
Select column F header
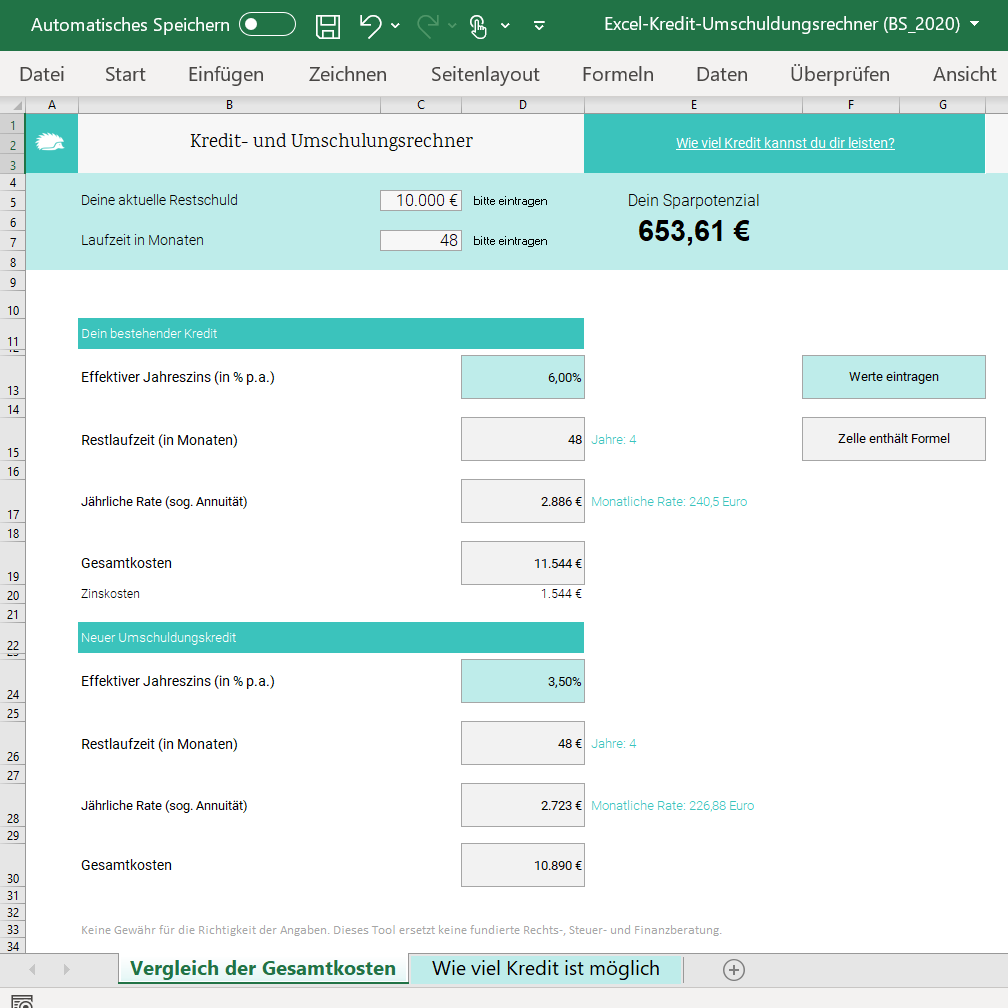pos(851,105)
